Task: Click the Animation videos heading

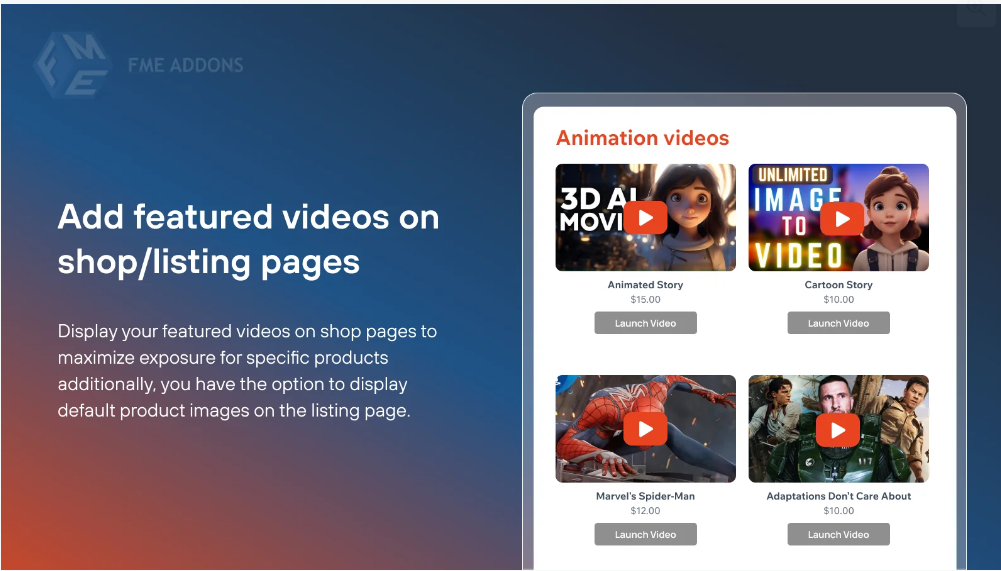Action: point(642,138)
